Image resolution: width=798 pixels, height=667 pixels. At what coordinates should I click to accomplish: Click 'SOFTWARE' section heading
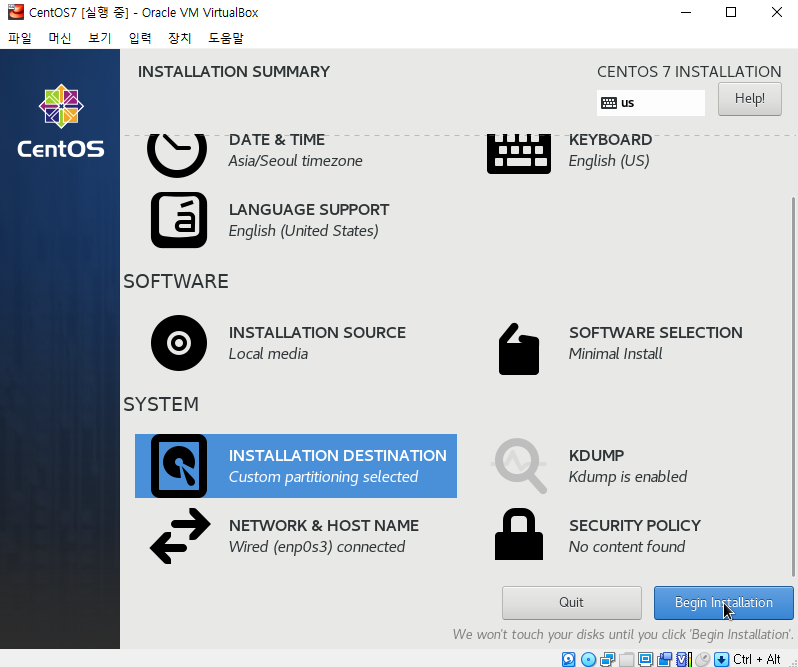pos(176,281)
